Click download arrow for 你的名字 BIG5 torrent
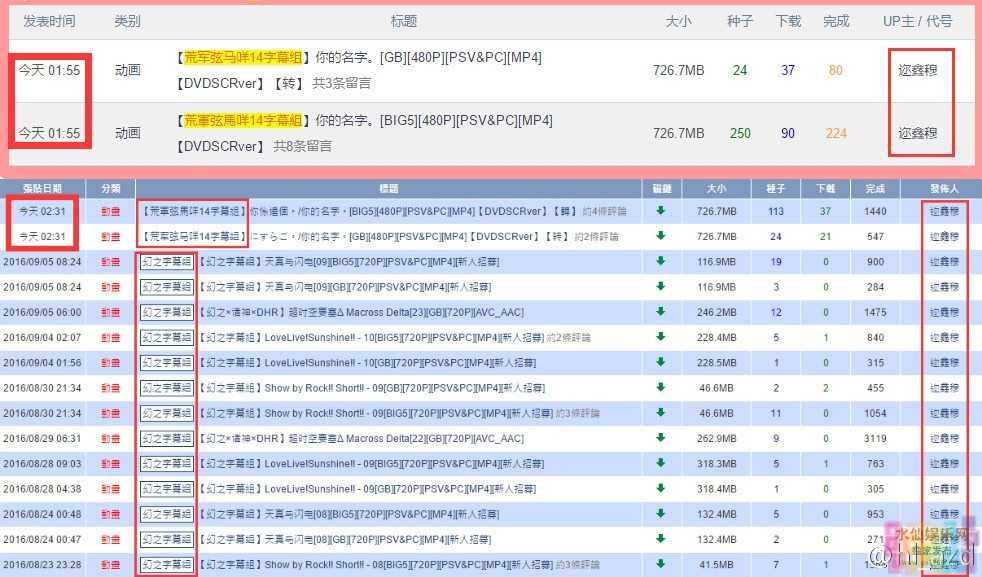 (x=661, y=212)
